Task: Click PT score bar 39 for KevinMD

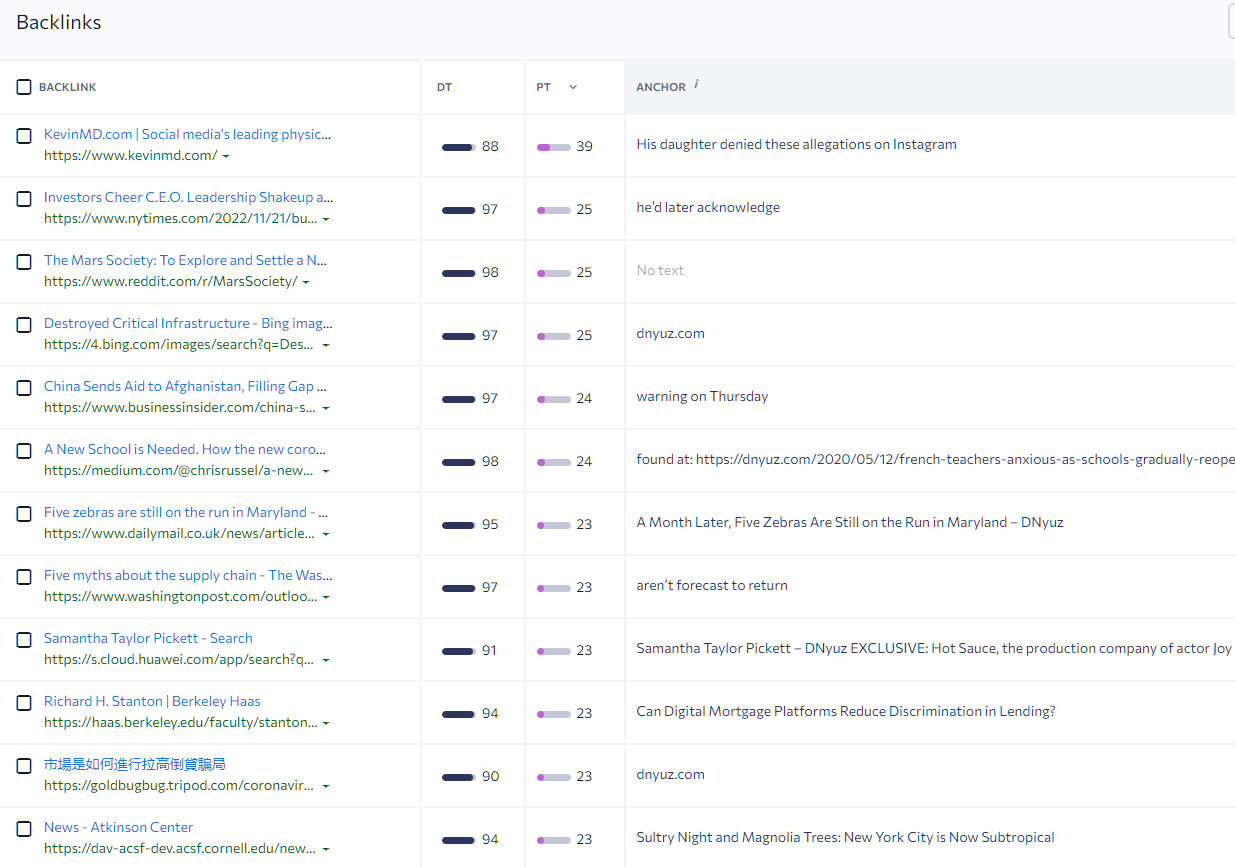Action: click(x=554, y=147)
